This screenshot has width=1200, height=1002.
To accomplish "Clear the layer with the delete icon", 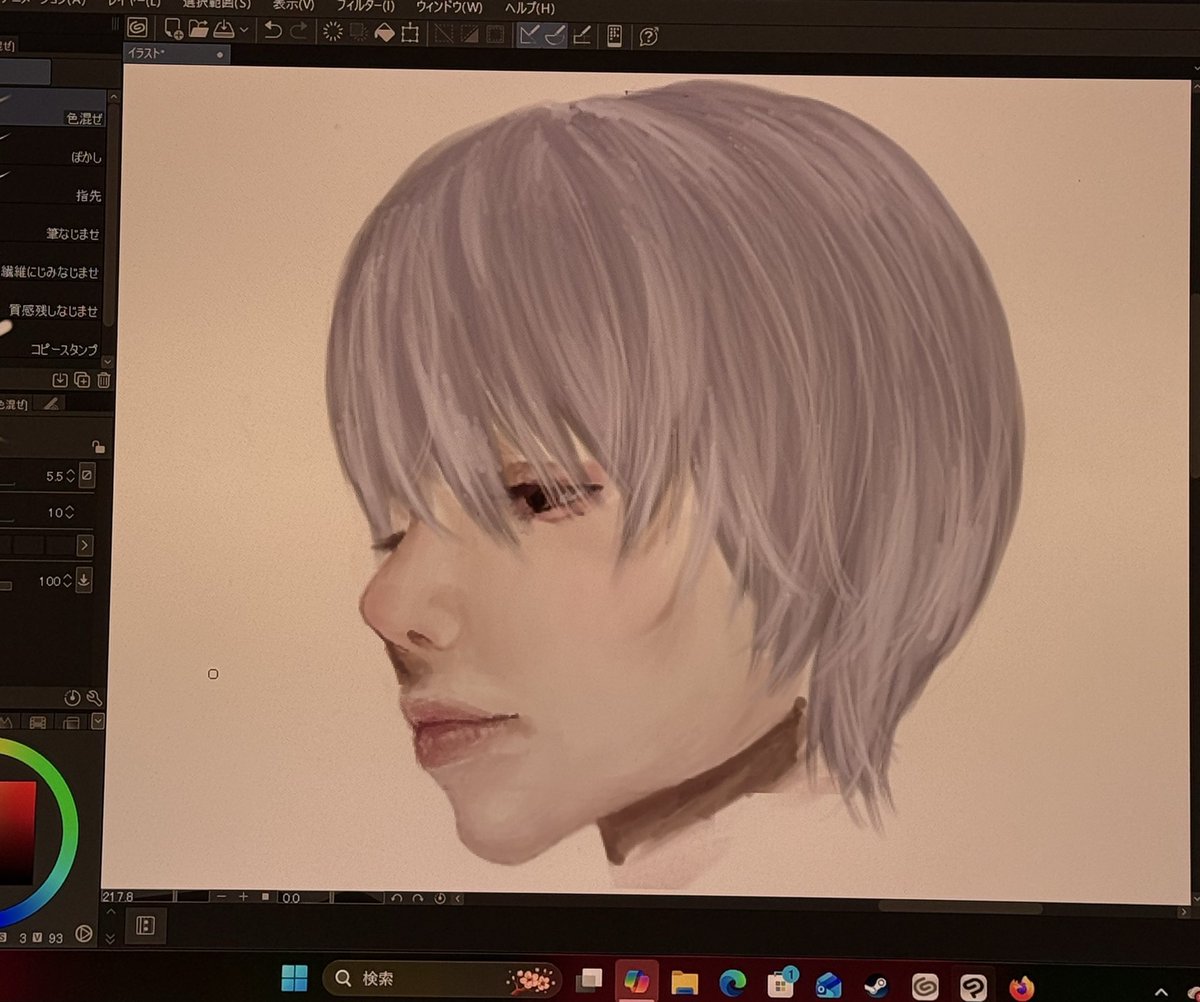I will [333, 33].
